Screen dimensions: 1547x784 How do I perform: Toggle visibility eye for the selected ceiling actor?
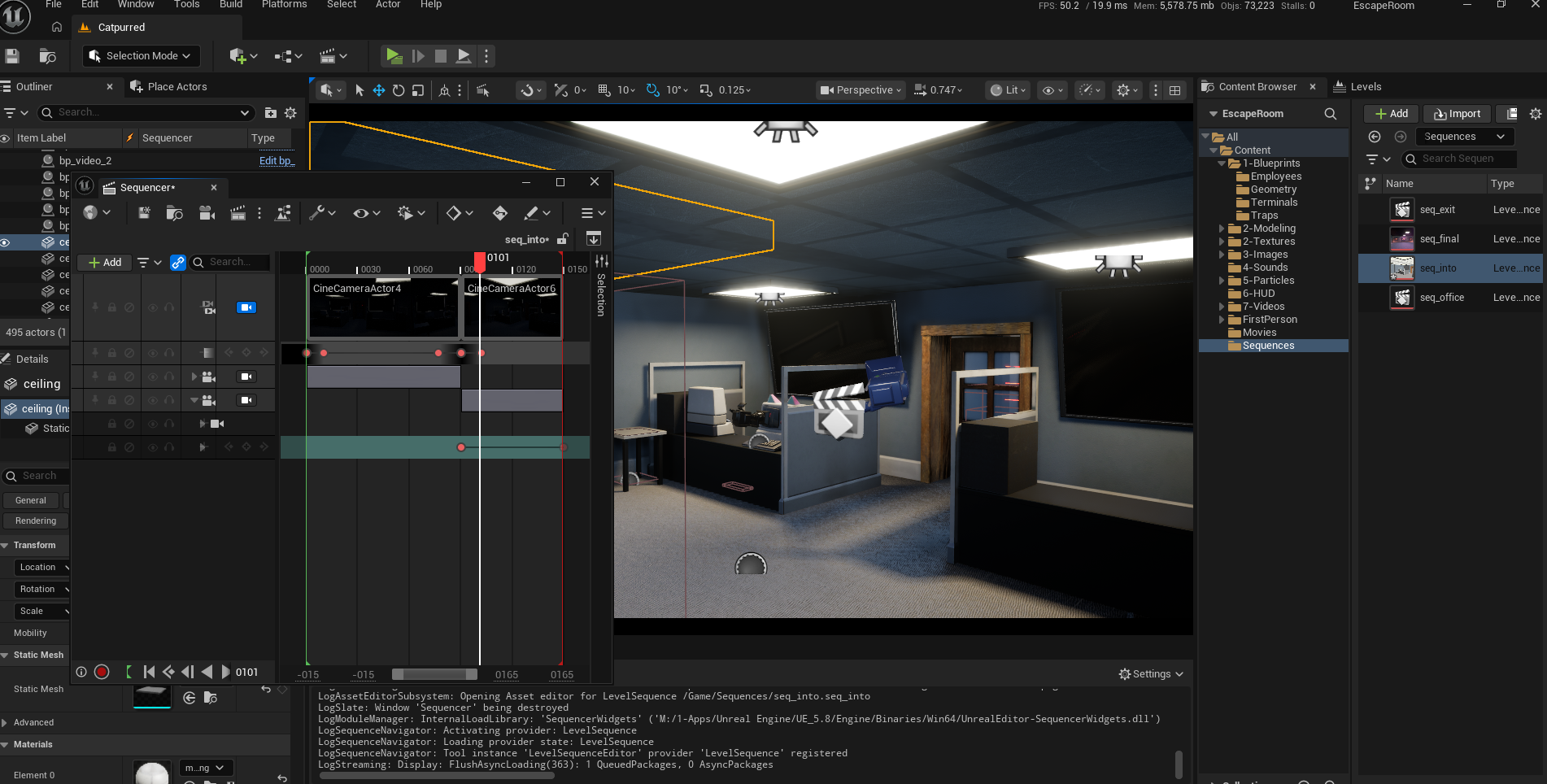pos(5,242)
